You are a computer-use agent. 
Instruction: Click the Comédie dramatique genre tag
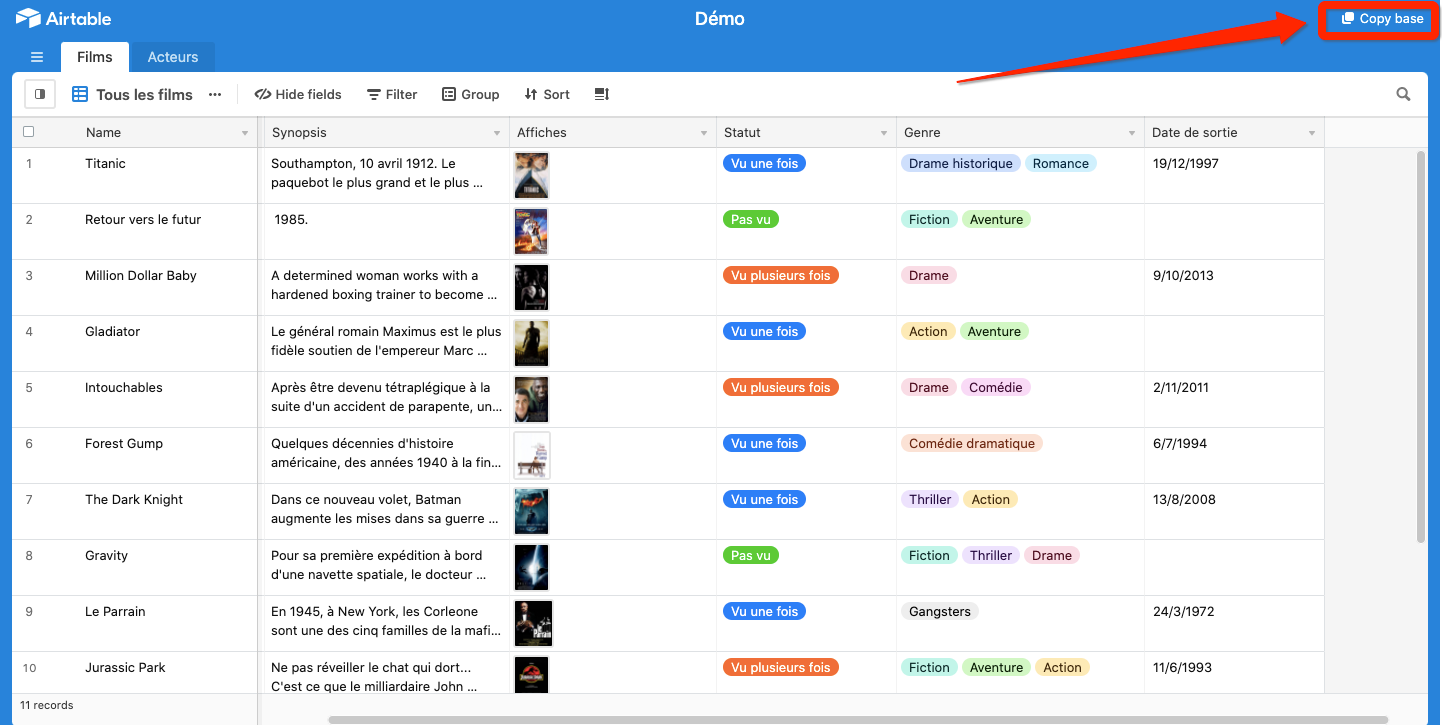(971, 443)
